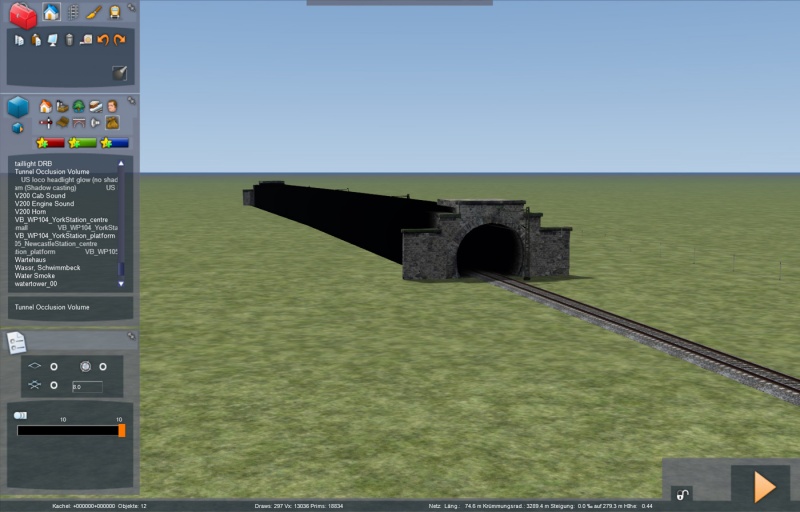The width and height of the screenshot is (800, 512).
Task: Click the object list scrollbar thumb
Action: point(121,269)
